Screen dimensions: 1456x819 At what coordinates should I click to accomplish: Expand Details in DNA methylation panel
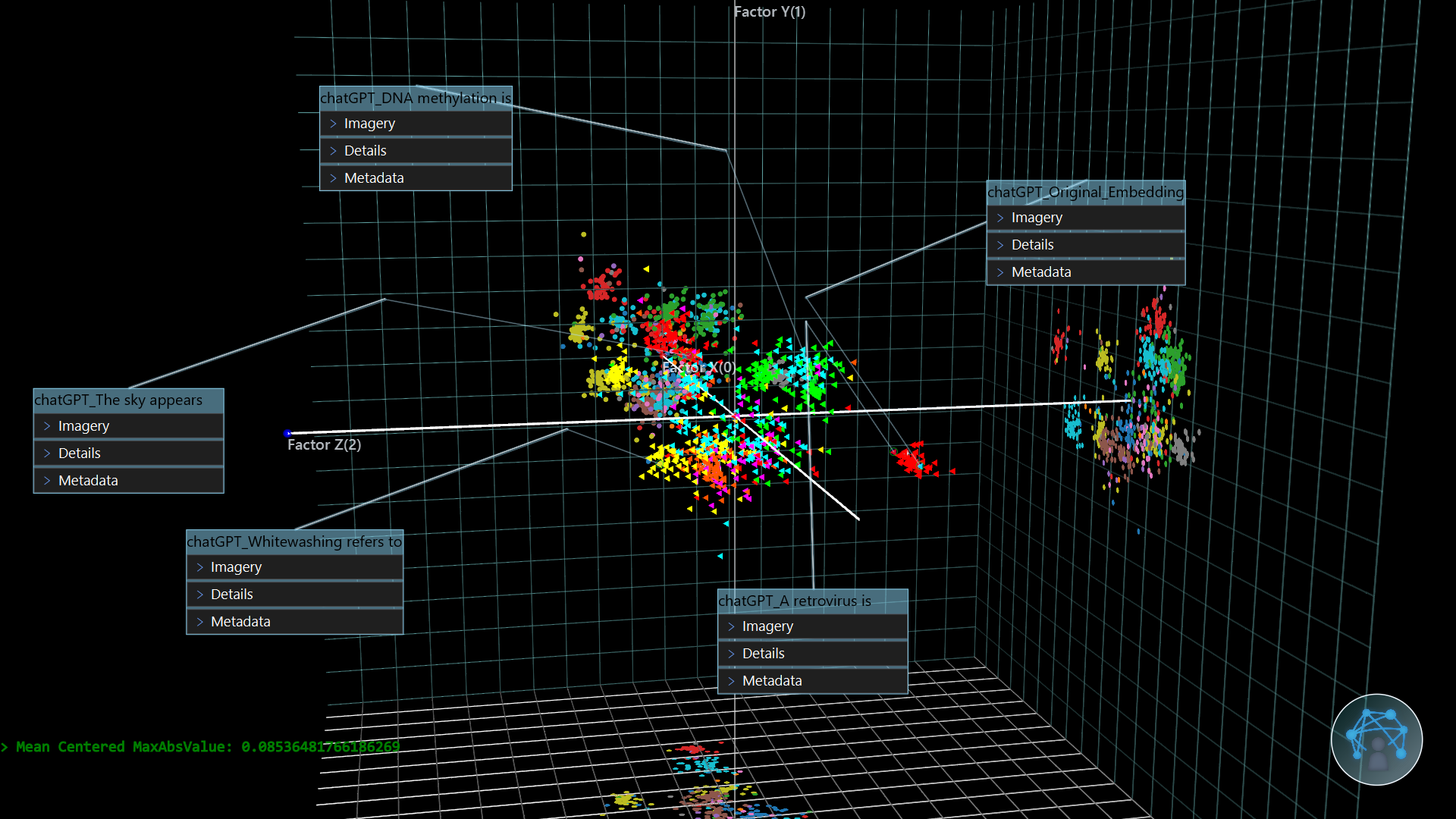point(365,151)
